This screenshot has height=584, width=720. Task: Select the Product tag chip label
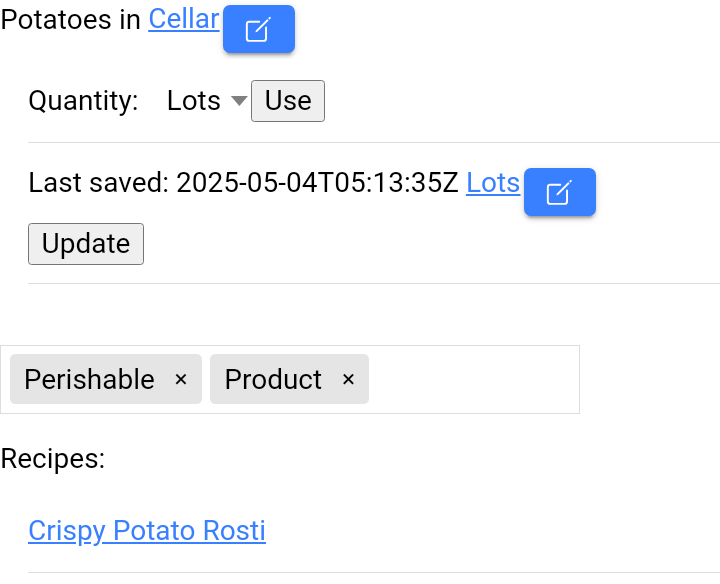[273, 379]
